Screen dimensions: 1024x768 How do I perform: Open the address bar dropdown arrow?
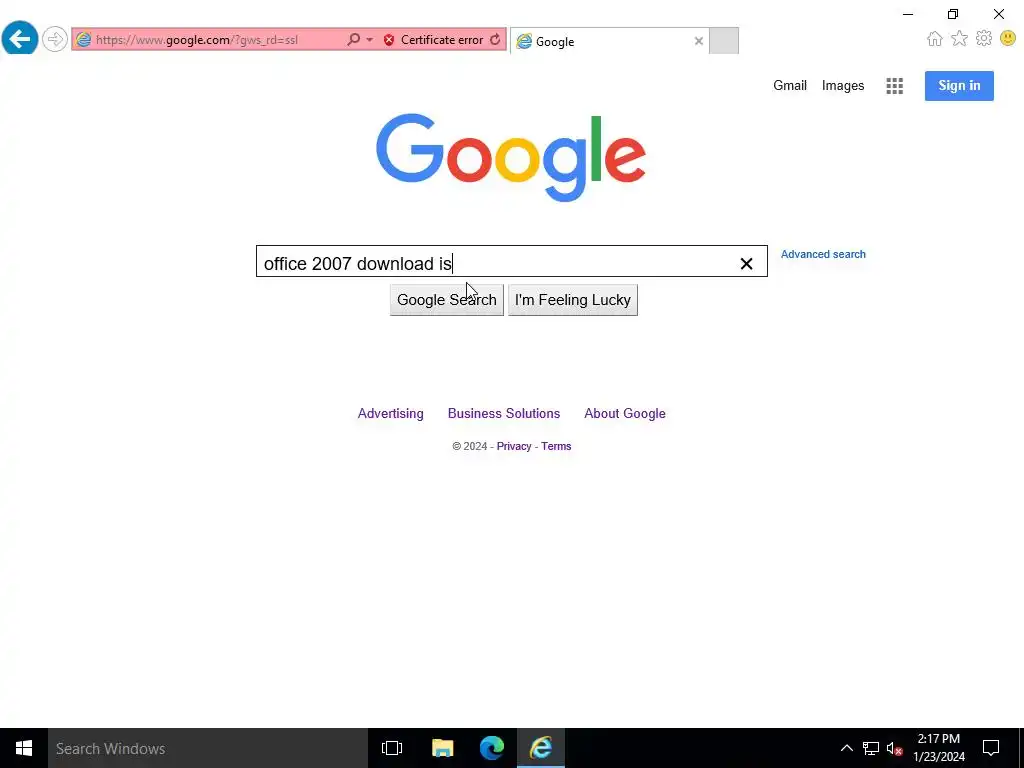tap(370, 40)
